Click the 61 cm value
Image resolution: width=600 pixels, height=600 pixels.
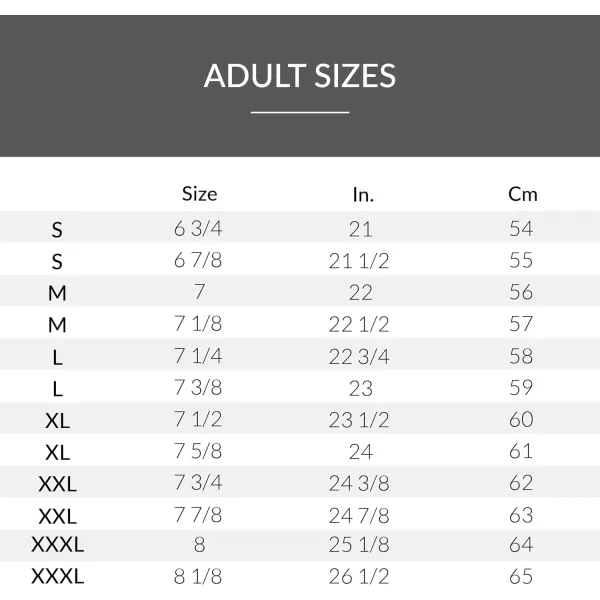(521, 451)
